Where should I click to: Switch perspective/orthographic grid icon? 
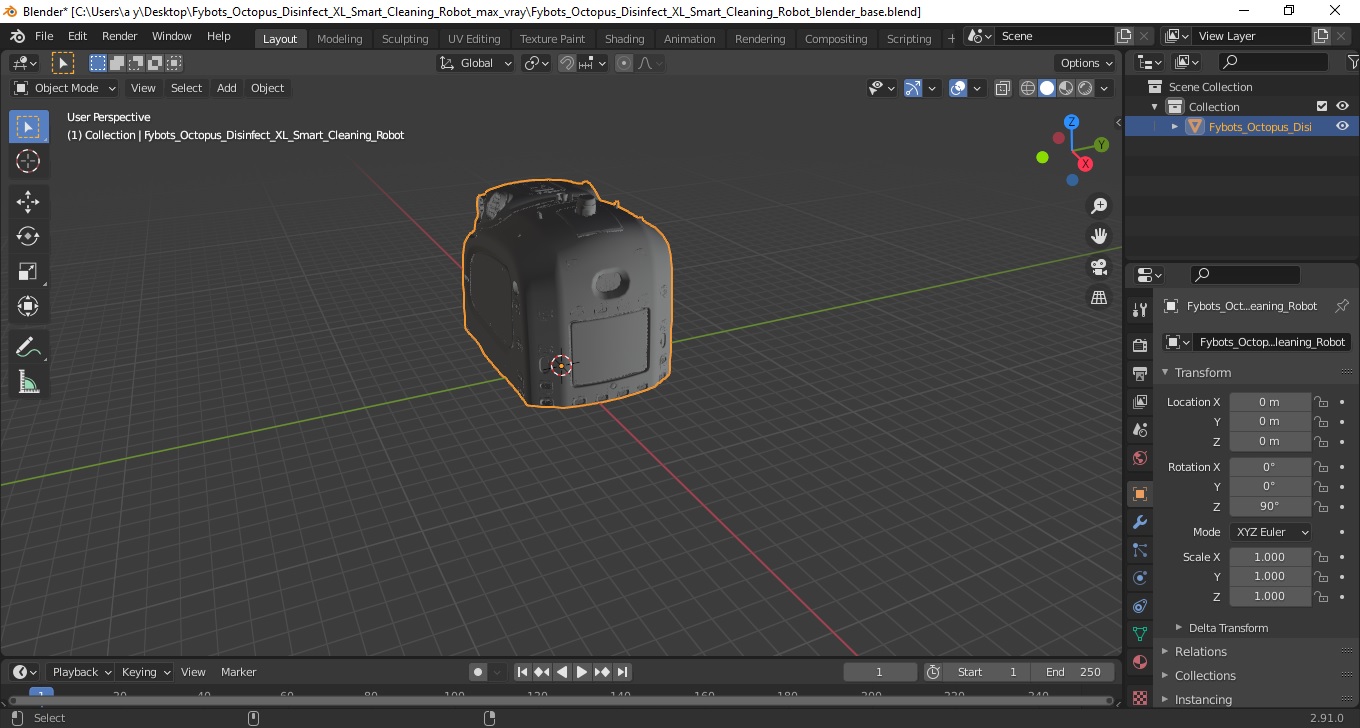click(x=1099, y=298)
